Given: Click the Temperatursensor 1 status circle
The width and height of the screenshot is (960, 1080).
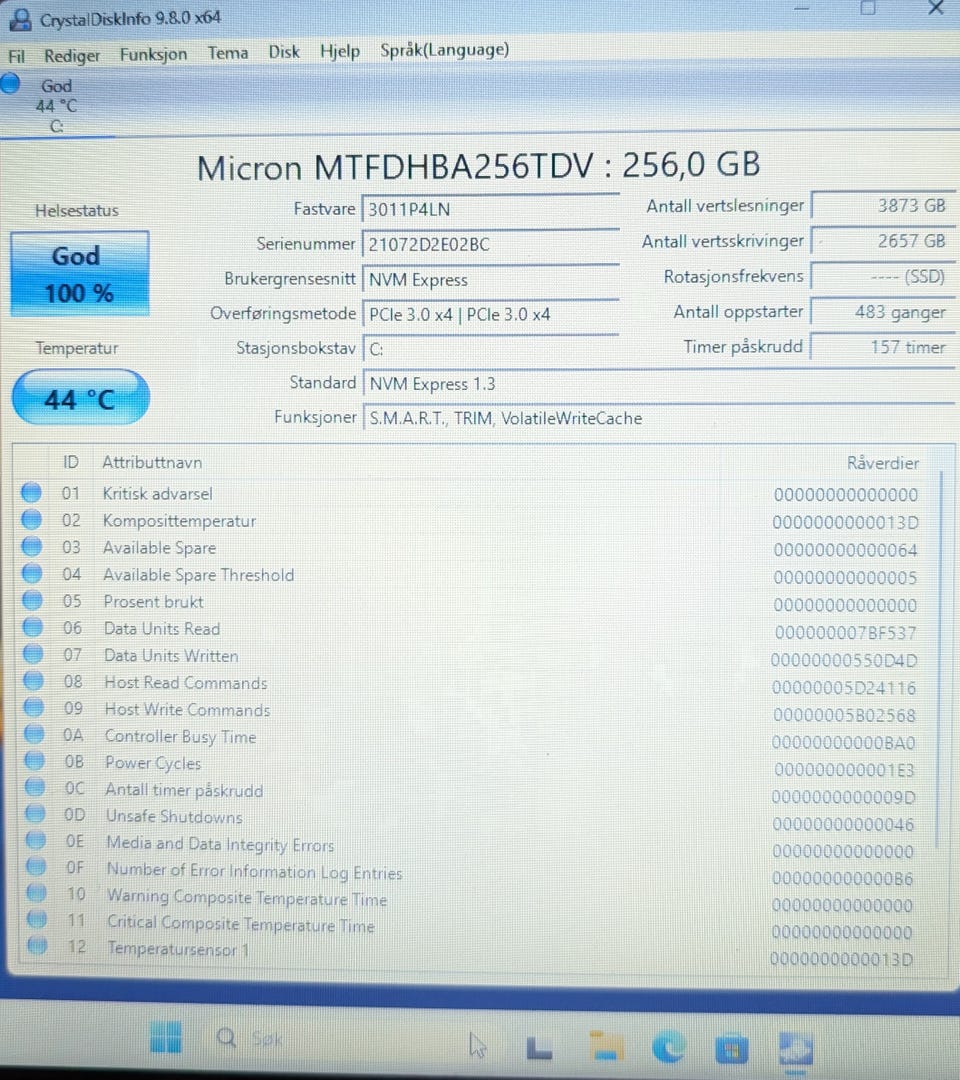Looking at the screenshot, I should point(38,946).
